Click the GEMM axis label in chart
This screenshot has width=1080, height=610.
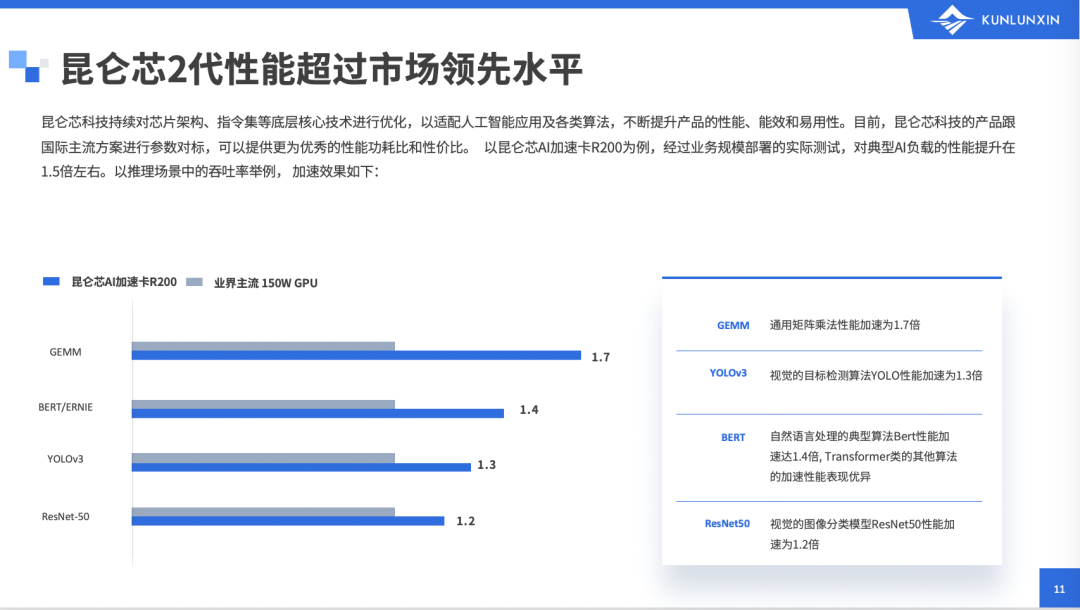click(x=65, y=352)
